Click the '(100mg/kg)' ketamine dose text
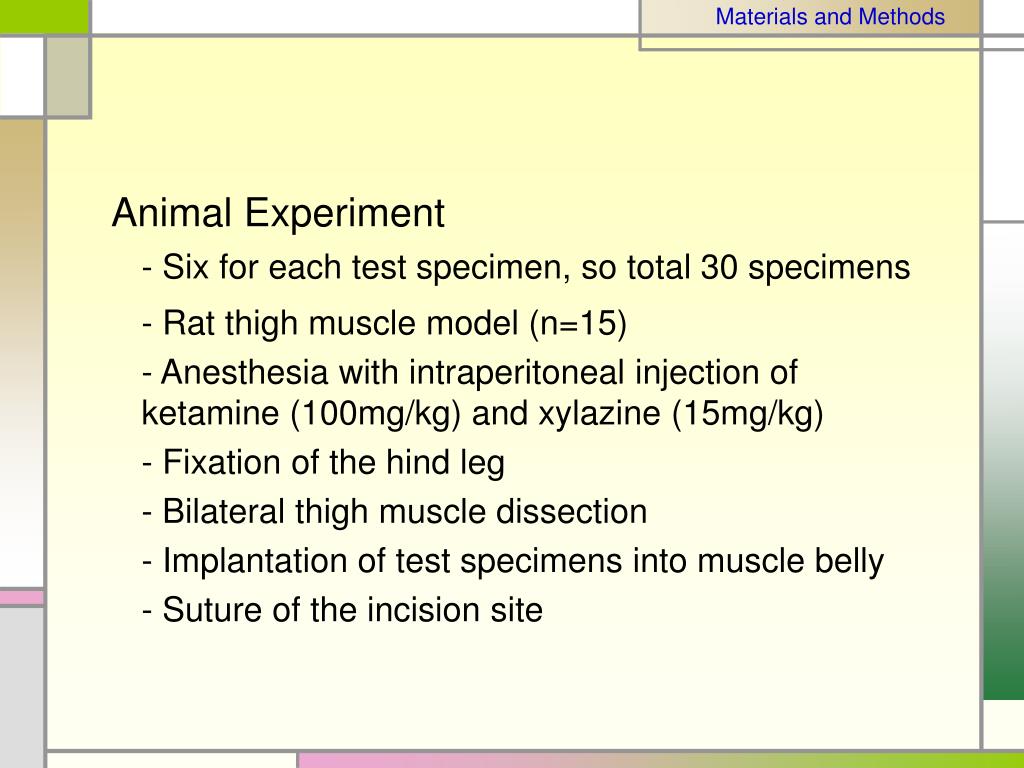The width and height of the screenshot is (1024, 768). [376, 414]
